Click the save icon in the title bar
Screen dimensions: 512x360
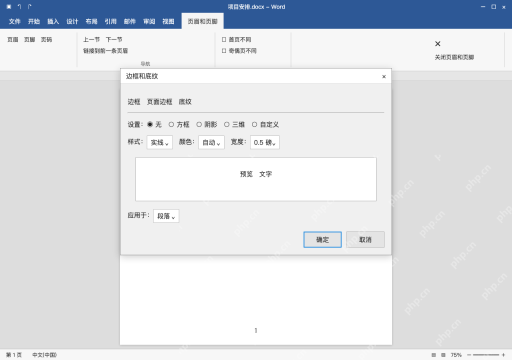pos(9,7)
